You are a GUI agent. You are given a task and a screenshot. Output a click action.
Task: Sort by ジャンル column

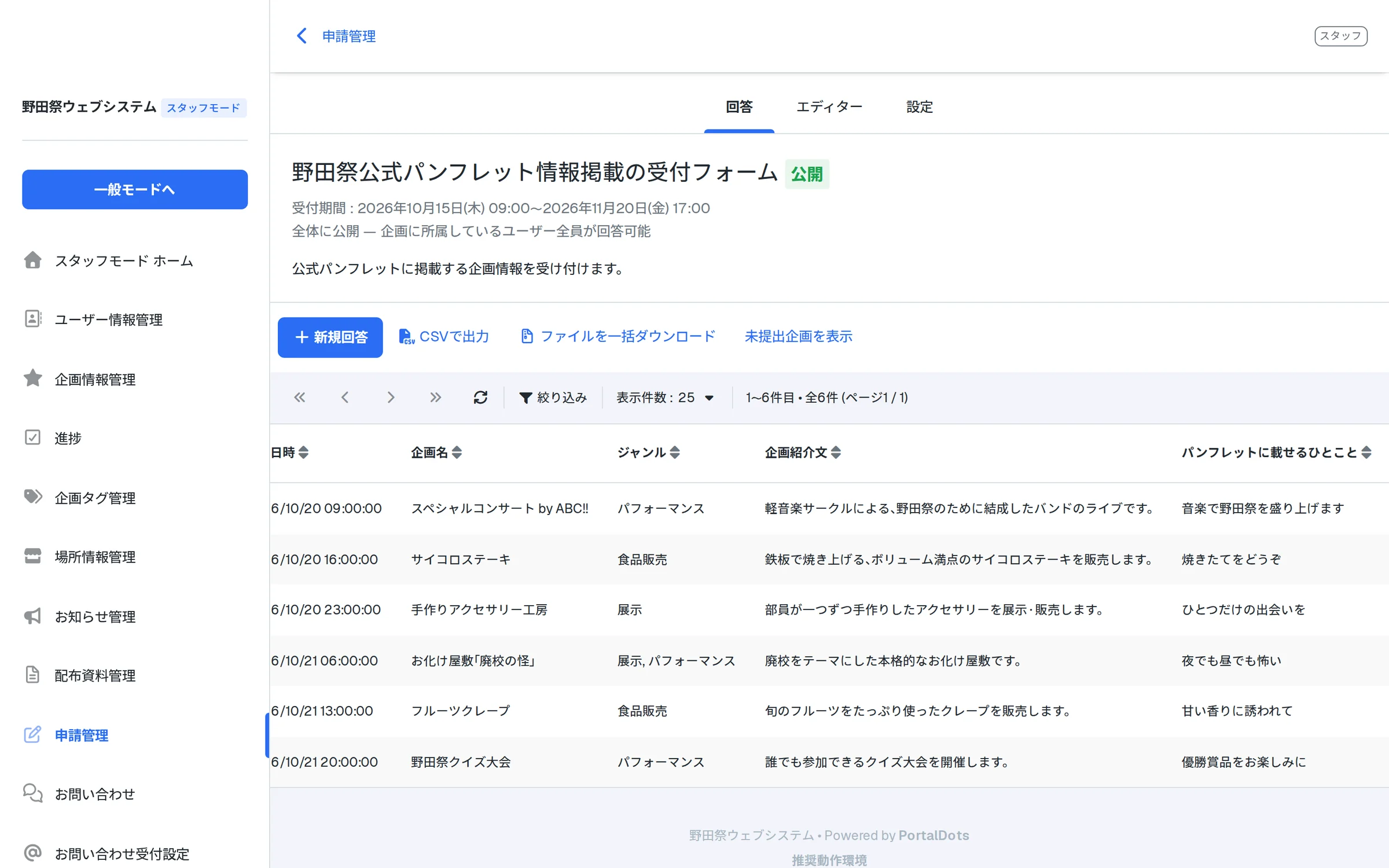click(649, 453)
